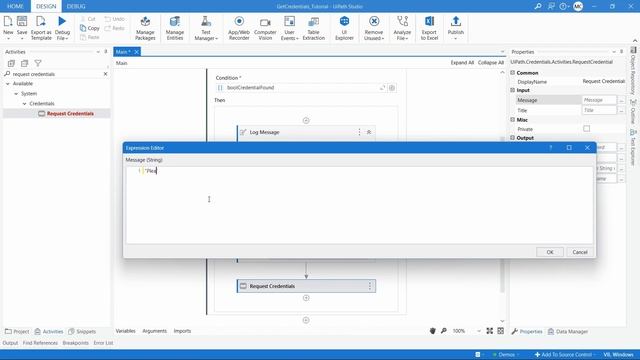The height and width of the screenshot is (360, 640).
Task: Copy selected activity
Action: tap(90, 28)
